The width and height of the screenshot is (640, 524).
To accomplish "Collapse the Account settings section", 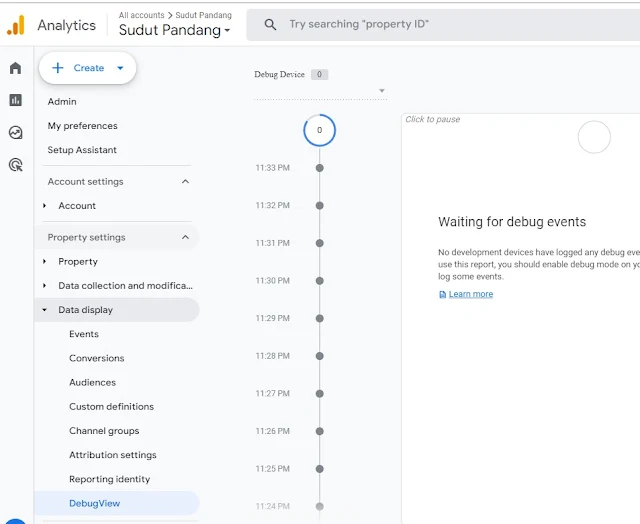I will click(185, 182).
